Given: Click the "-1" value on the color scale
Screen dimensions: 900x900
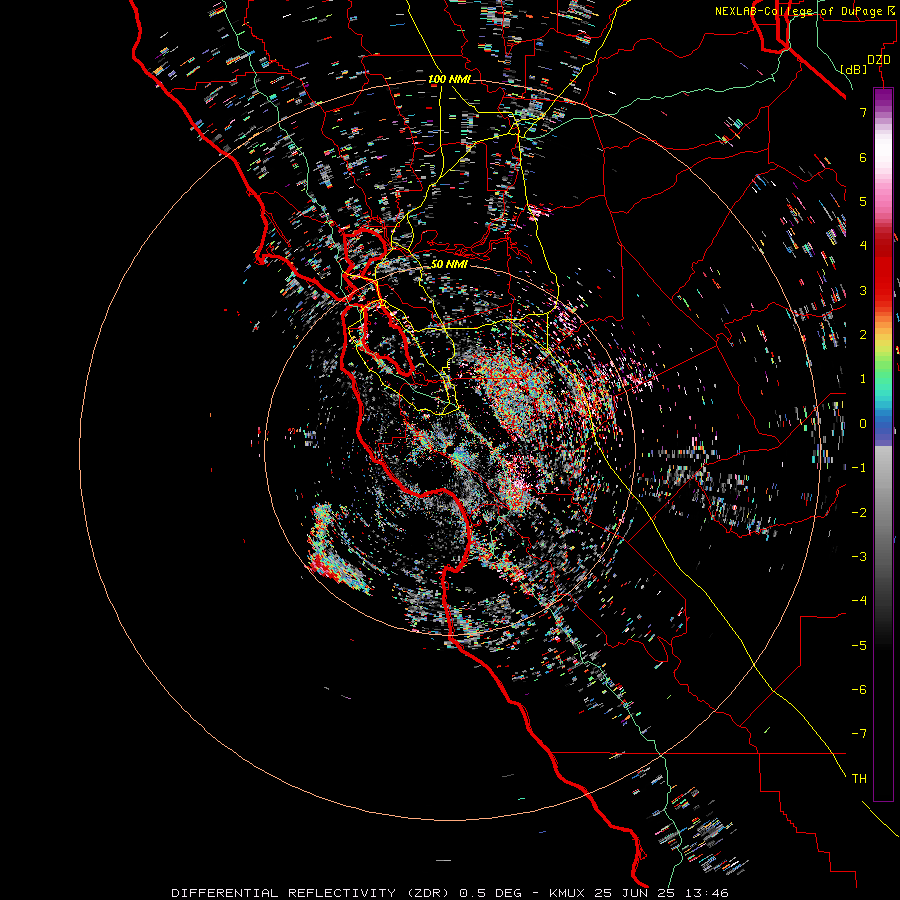Looking at the screenshot, I should click(859, 468).
